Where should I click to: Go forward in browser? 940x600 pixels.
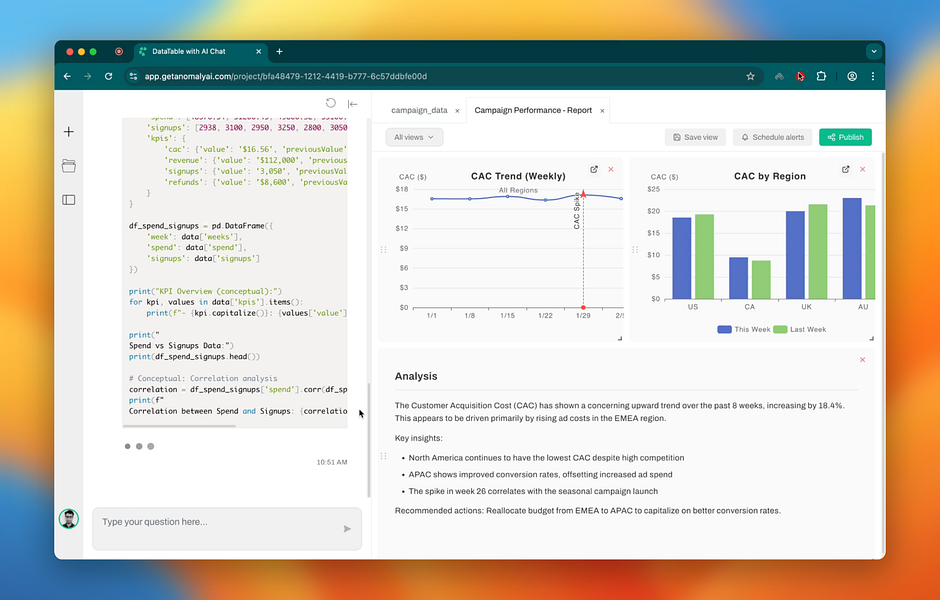click(x=88, y=76)
